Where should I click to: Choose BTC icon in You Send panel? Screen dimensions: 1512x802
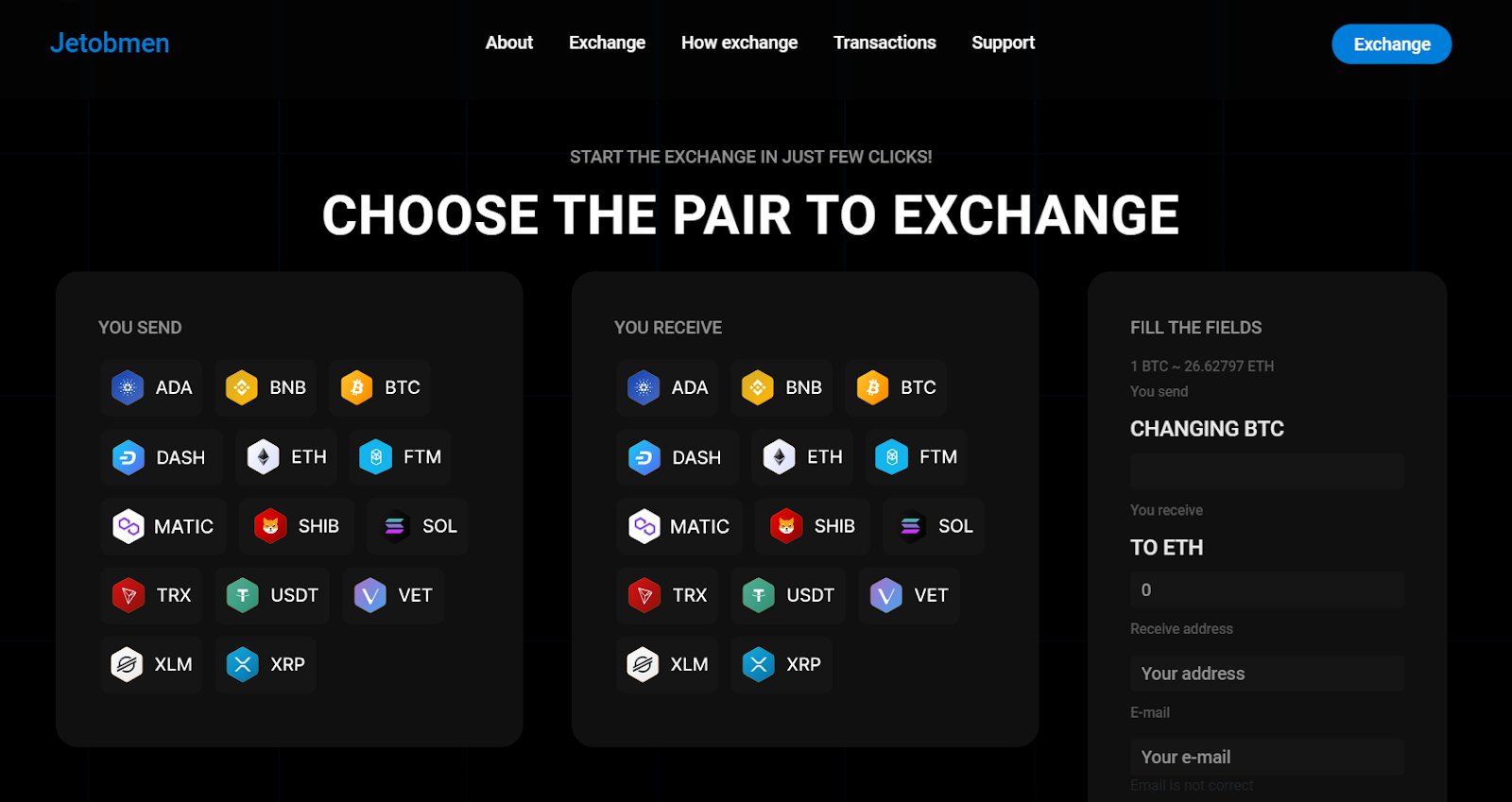[x=356, y=387]
